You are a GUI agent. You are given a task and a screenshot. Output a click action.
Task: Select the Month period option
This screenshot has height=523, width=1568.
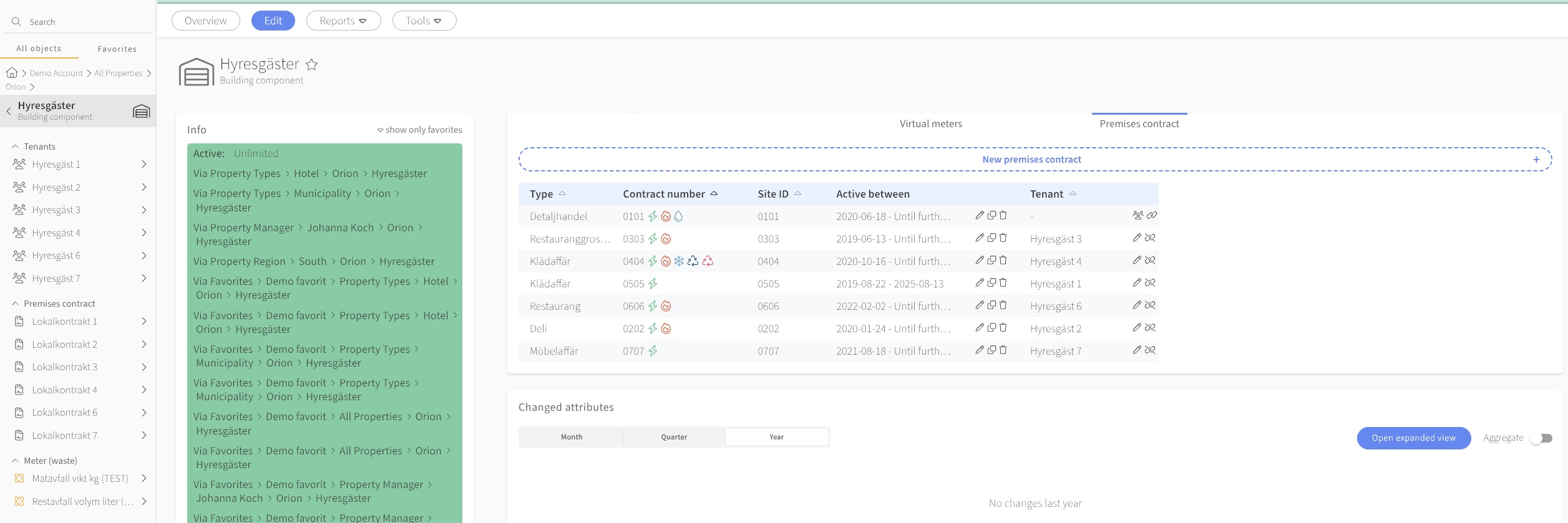point(571,437)
